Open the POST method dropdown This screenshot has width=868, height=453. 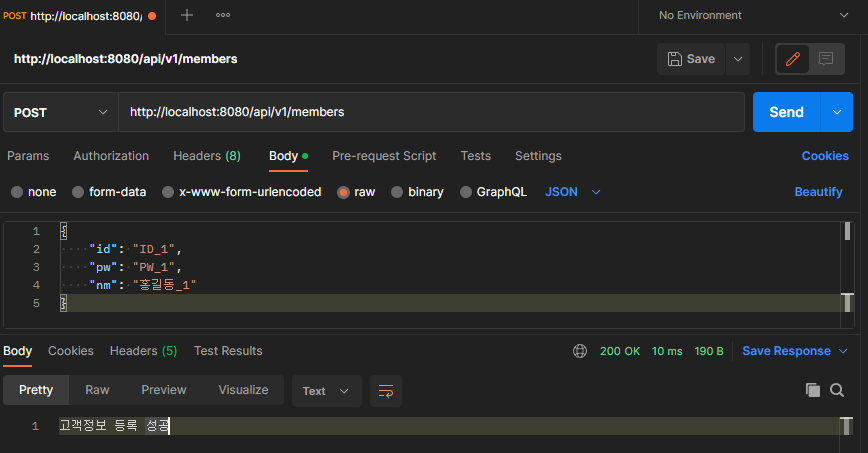61,112
